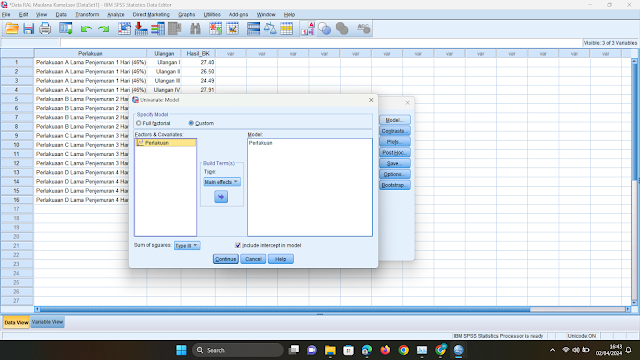
Task: Recall recently used dialogs icon
Action: 66,29
